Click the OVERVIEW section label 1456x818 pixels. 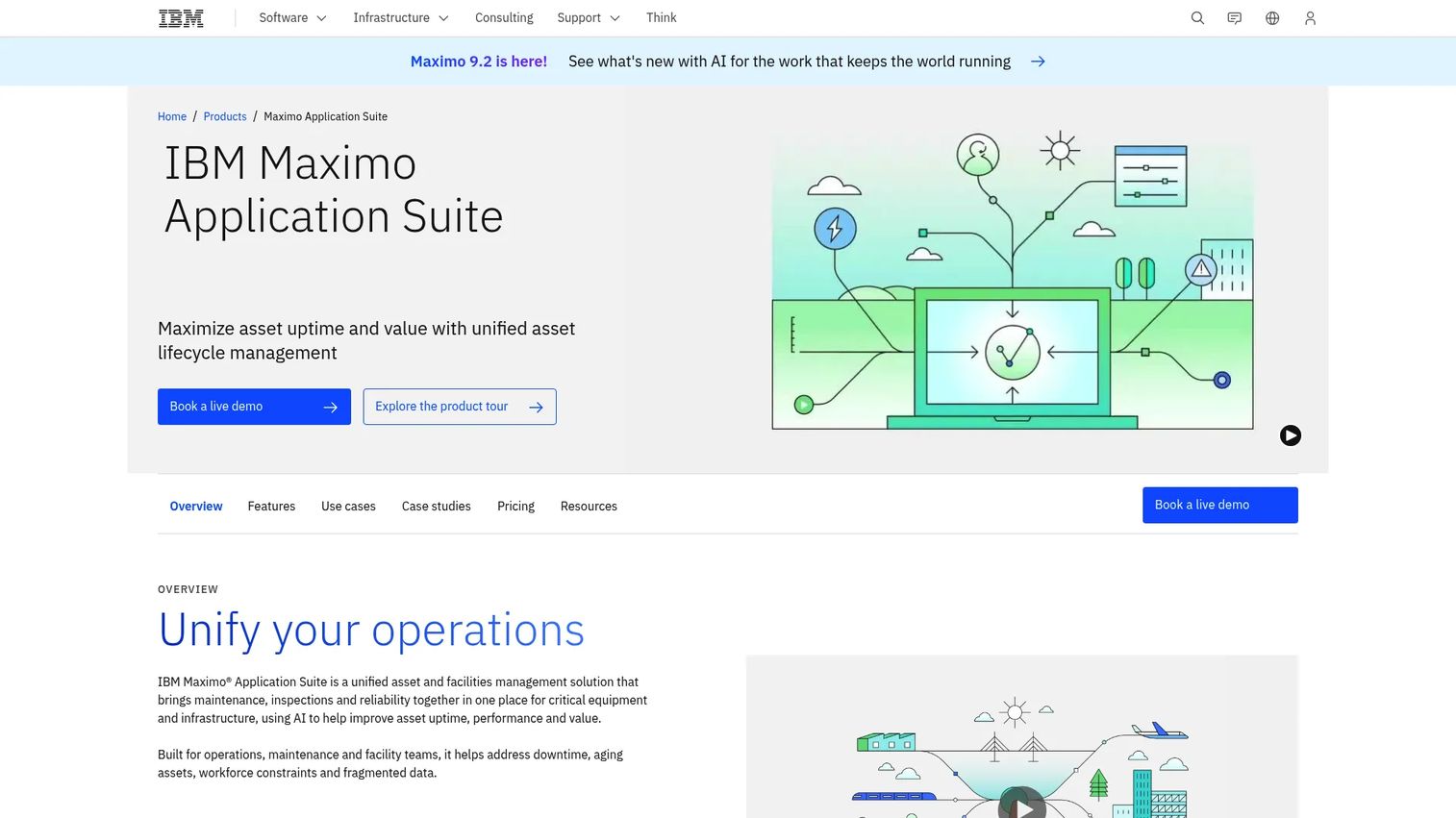click(188, 589)
